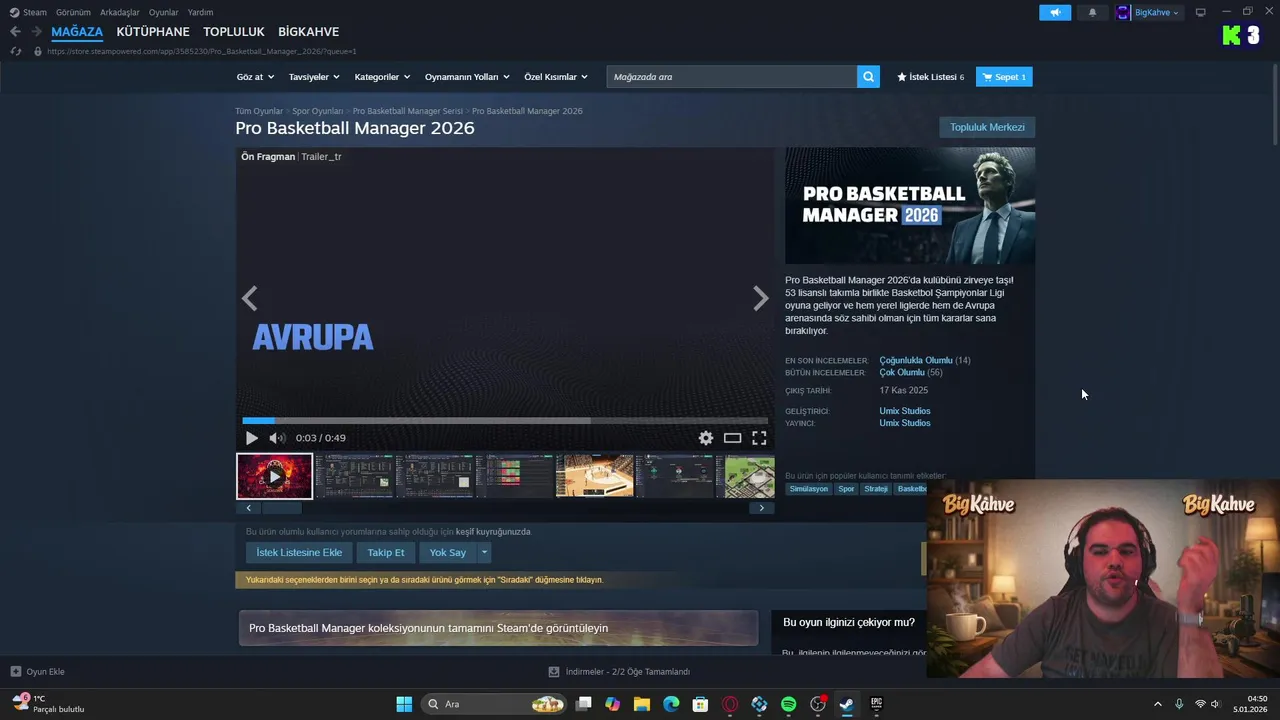This screenshot has width=1280, height=720.
Task: Open Task View on the taskbar
Action: point(584,704)
